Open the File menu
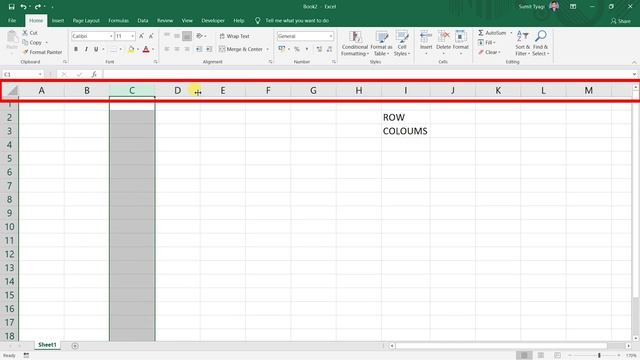 pyautogui.click(x=12, y=20)
